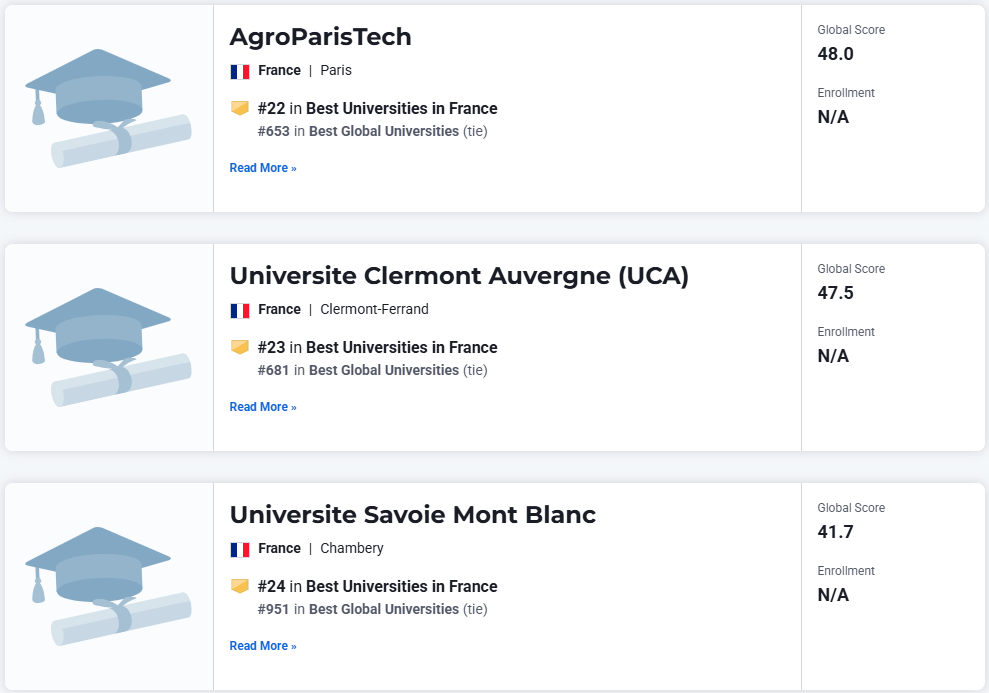Click Read More under Universite Savoie Mont Blanc
The width and height of the screenshot is (989, 693).
pyautogui.click(x=263, y=646)
